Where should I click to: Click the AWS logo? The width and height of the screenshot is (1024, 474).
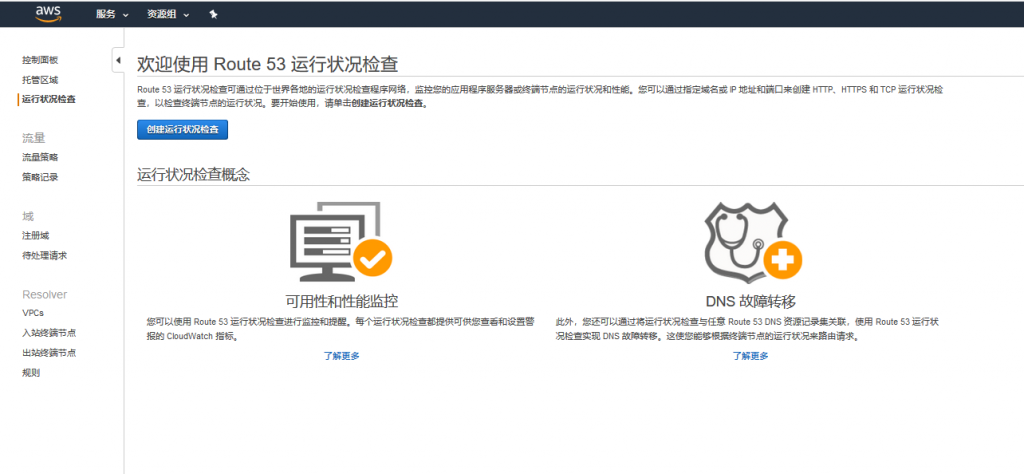[x=48, y=14]
